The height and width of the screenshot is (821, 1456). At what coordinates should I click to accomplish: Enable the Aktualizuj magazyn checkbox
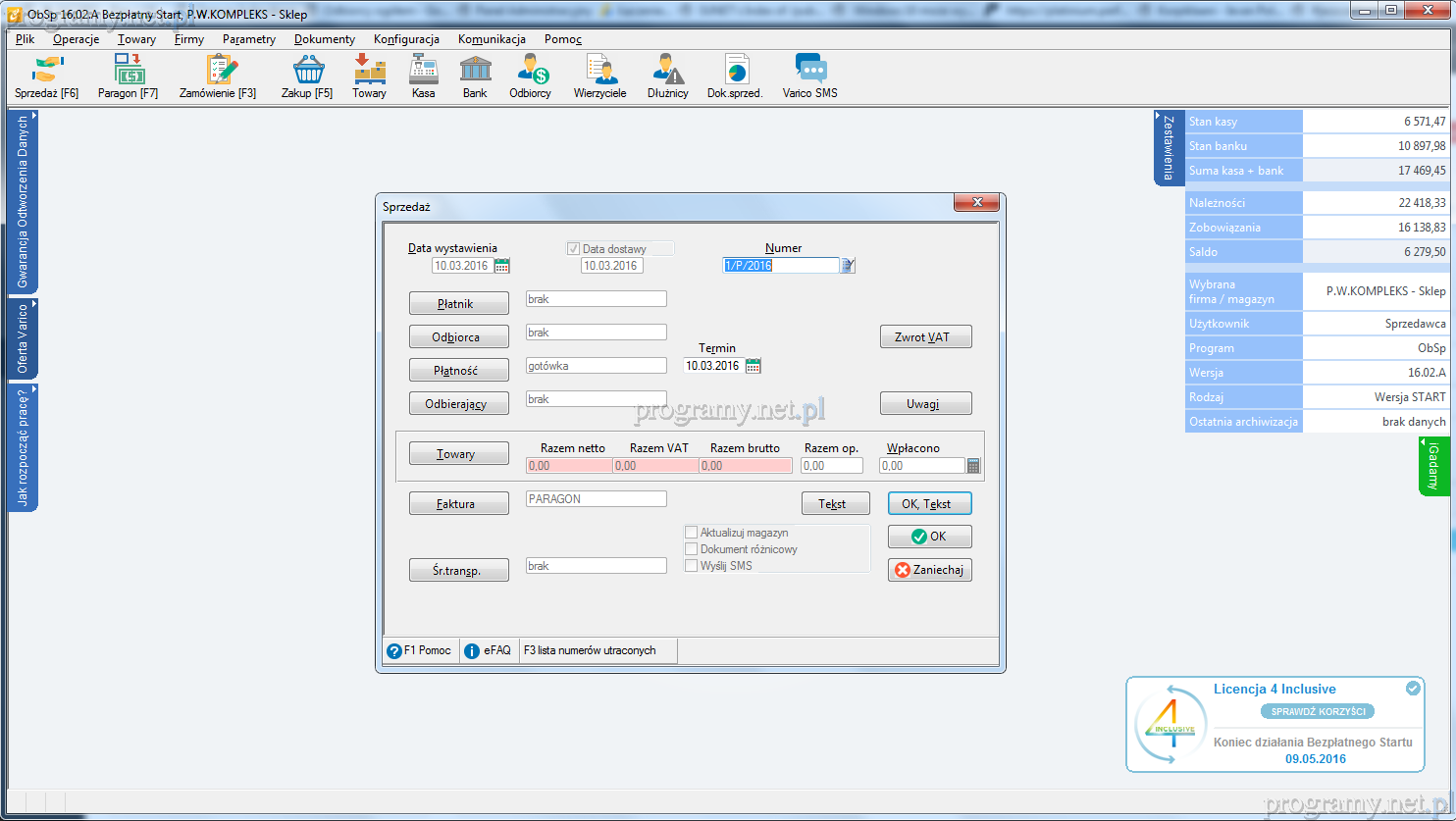tap(692, 533)
